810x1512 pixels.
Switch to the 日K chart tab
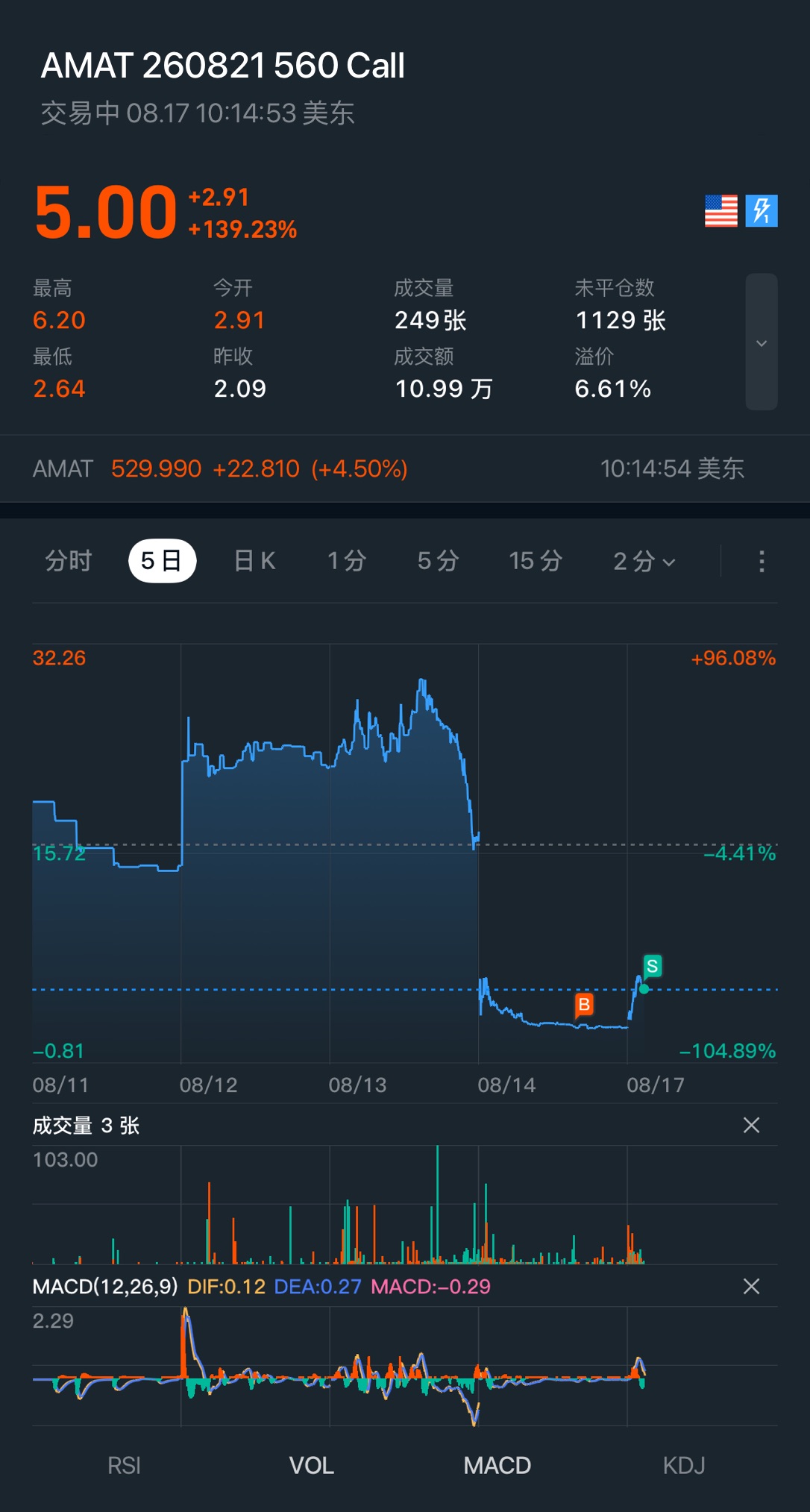[x=255, y=561]
